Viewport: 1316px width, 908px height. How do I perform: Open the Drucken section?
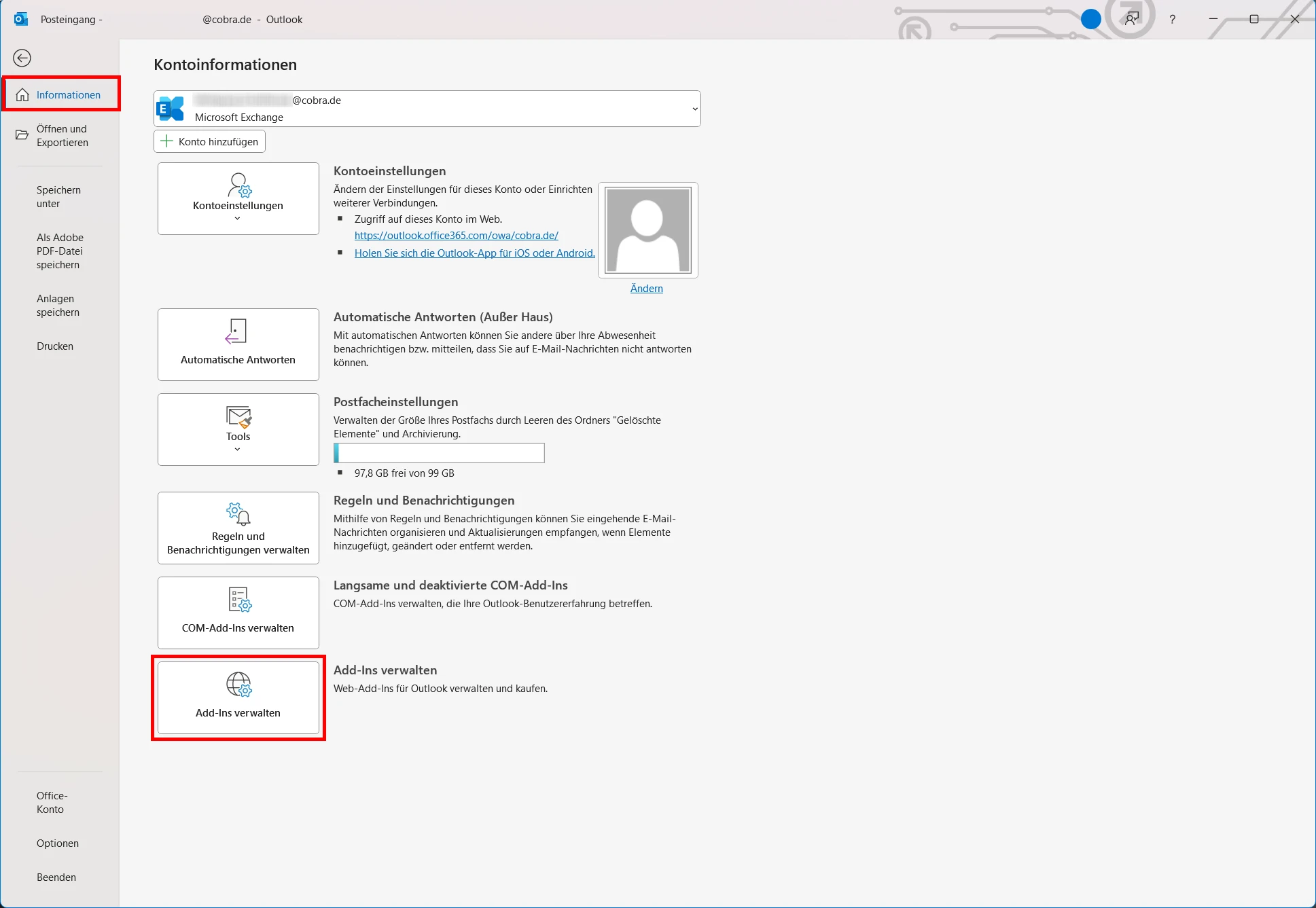[54, 346]
